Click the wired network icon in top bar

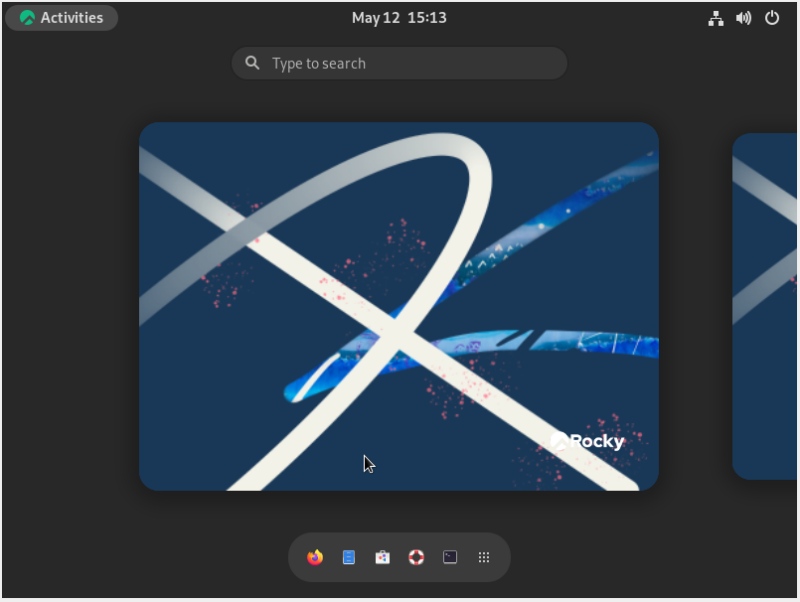(715, 17)
